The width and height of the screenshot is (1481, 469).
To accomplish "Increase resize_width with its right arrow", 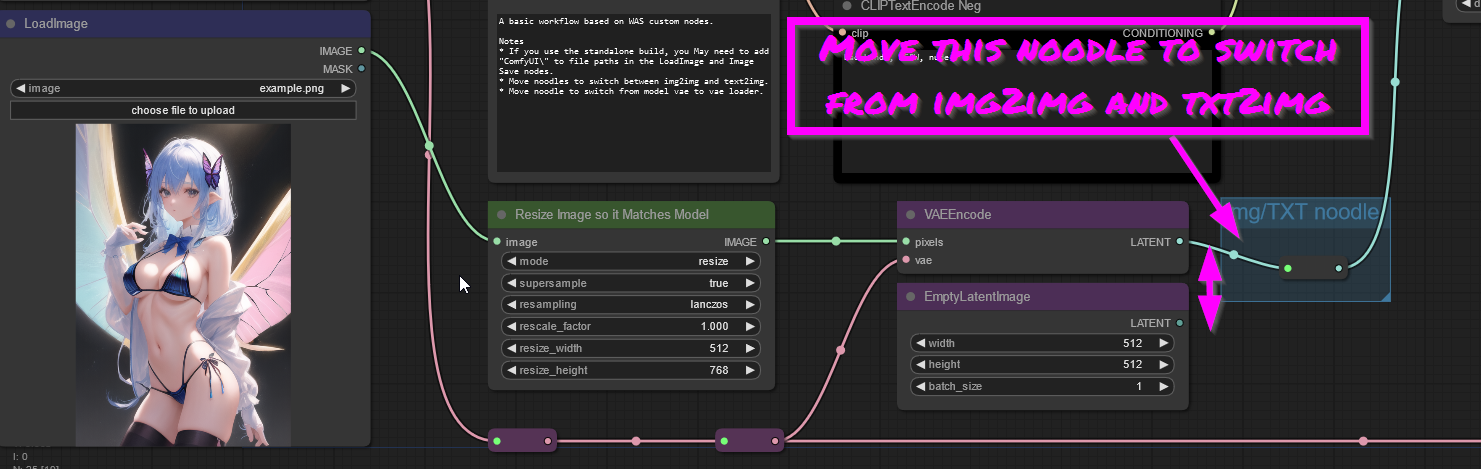I will click(x=749, y=348).
